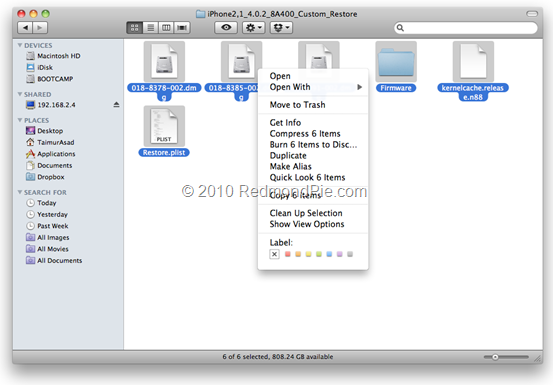
Task: Switch to column view
Action: pos(166,28)
